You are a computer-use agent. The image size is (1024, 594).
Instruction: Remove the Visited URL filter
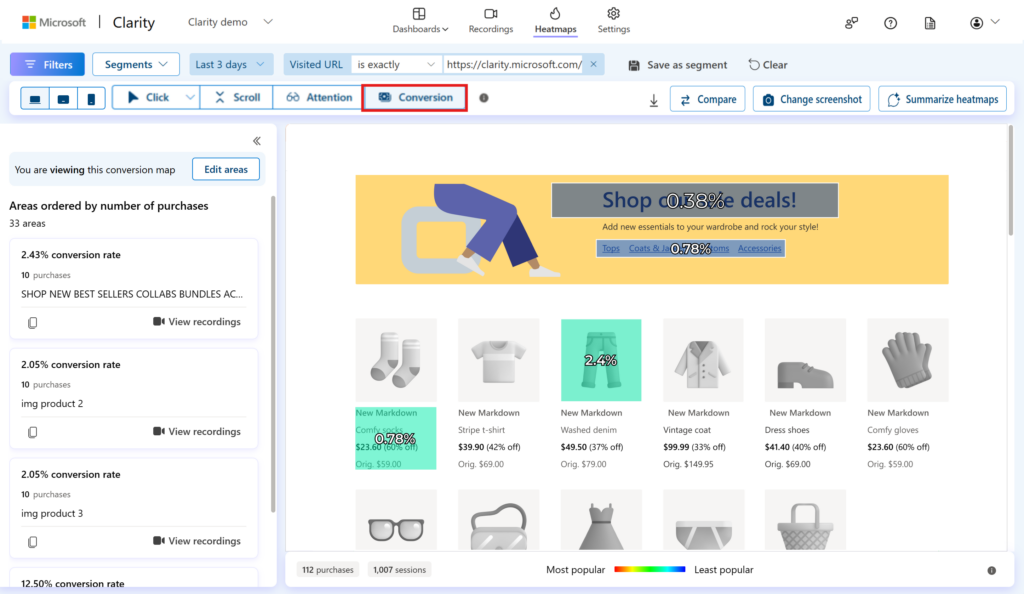click(x=593, y=64)
